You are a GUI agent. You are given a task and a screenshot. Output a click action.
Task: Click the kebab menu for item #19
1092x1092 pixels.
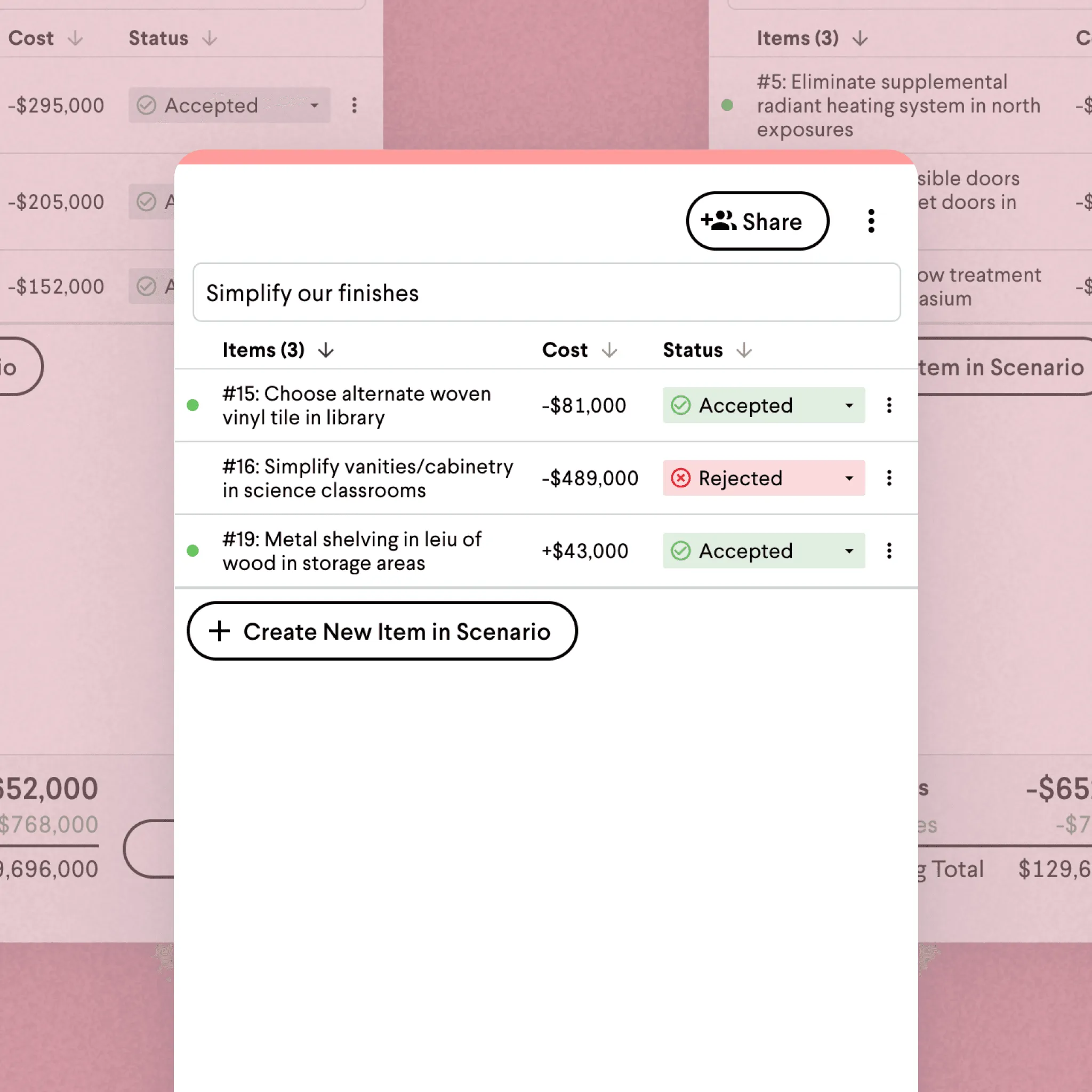click(889, 550)
